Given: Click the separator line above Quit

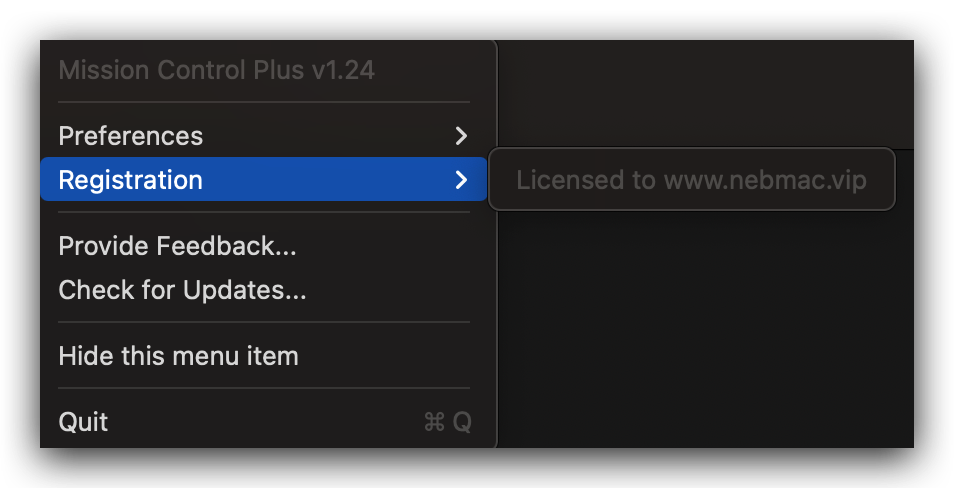Looking at the screenshot, I should click(264, 388).
